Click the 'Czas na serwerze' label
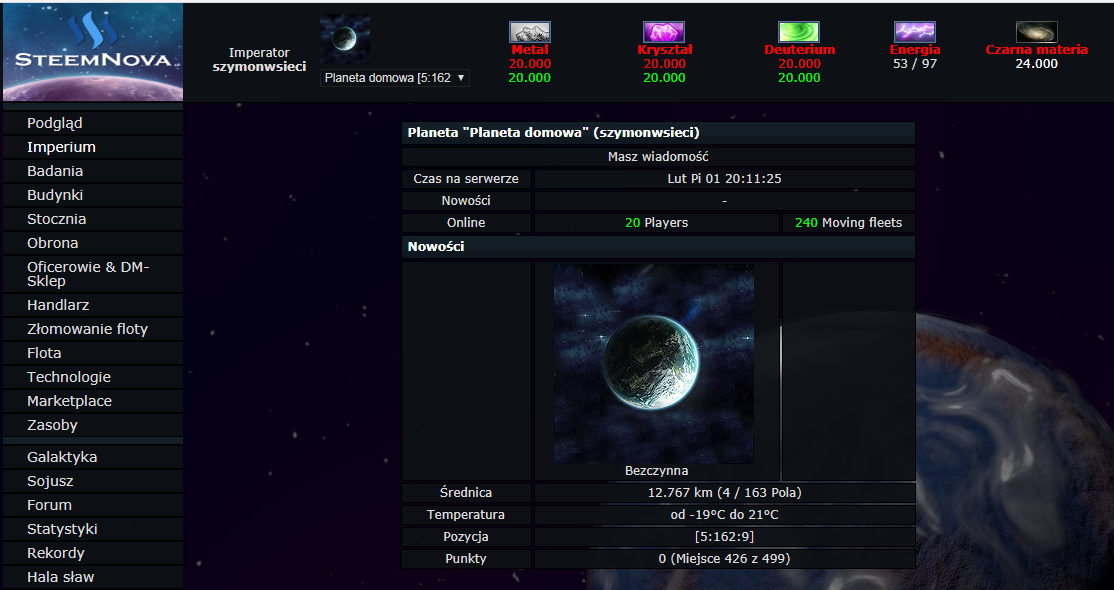 [466, 178]
